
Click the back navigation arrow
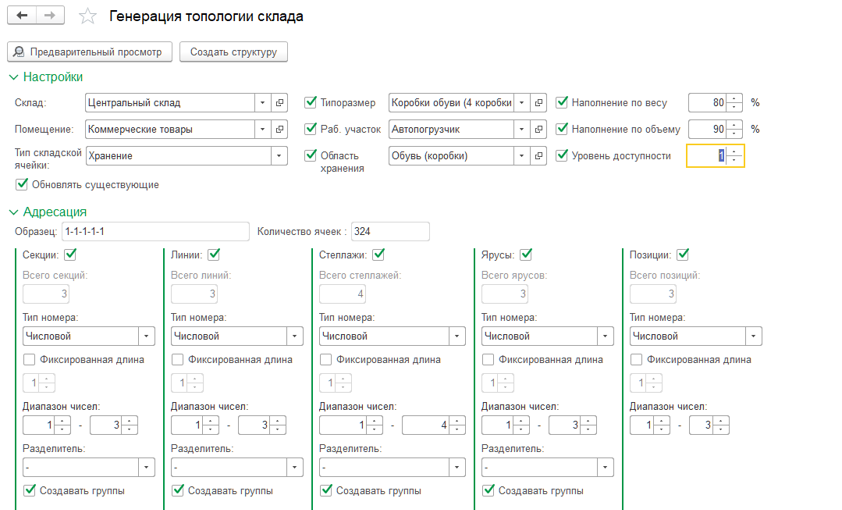[22, 16]
